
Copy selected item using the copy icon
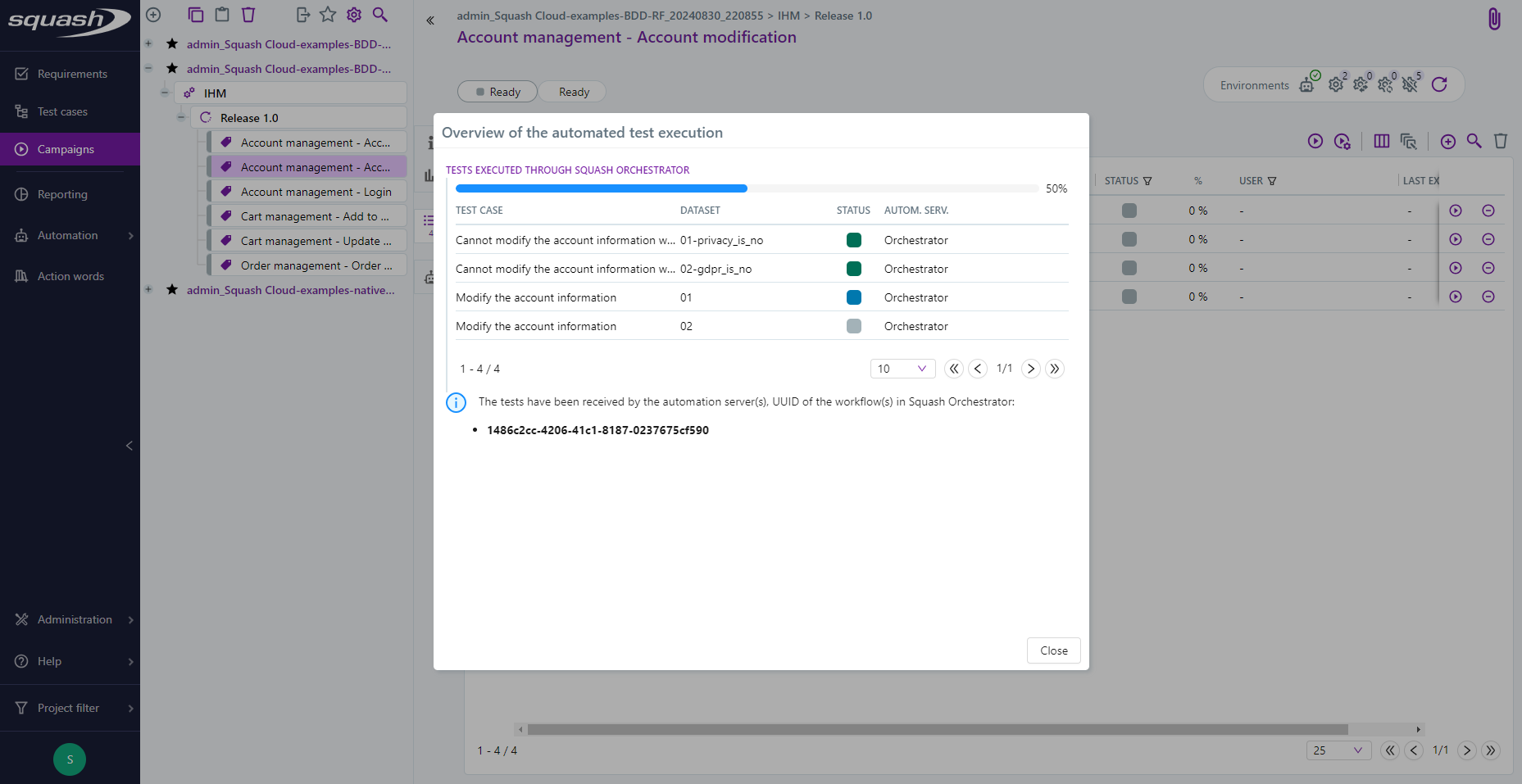195,15
